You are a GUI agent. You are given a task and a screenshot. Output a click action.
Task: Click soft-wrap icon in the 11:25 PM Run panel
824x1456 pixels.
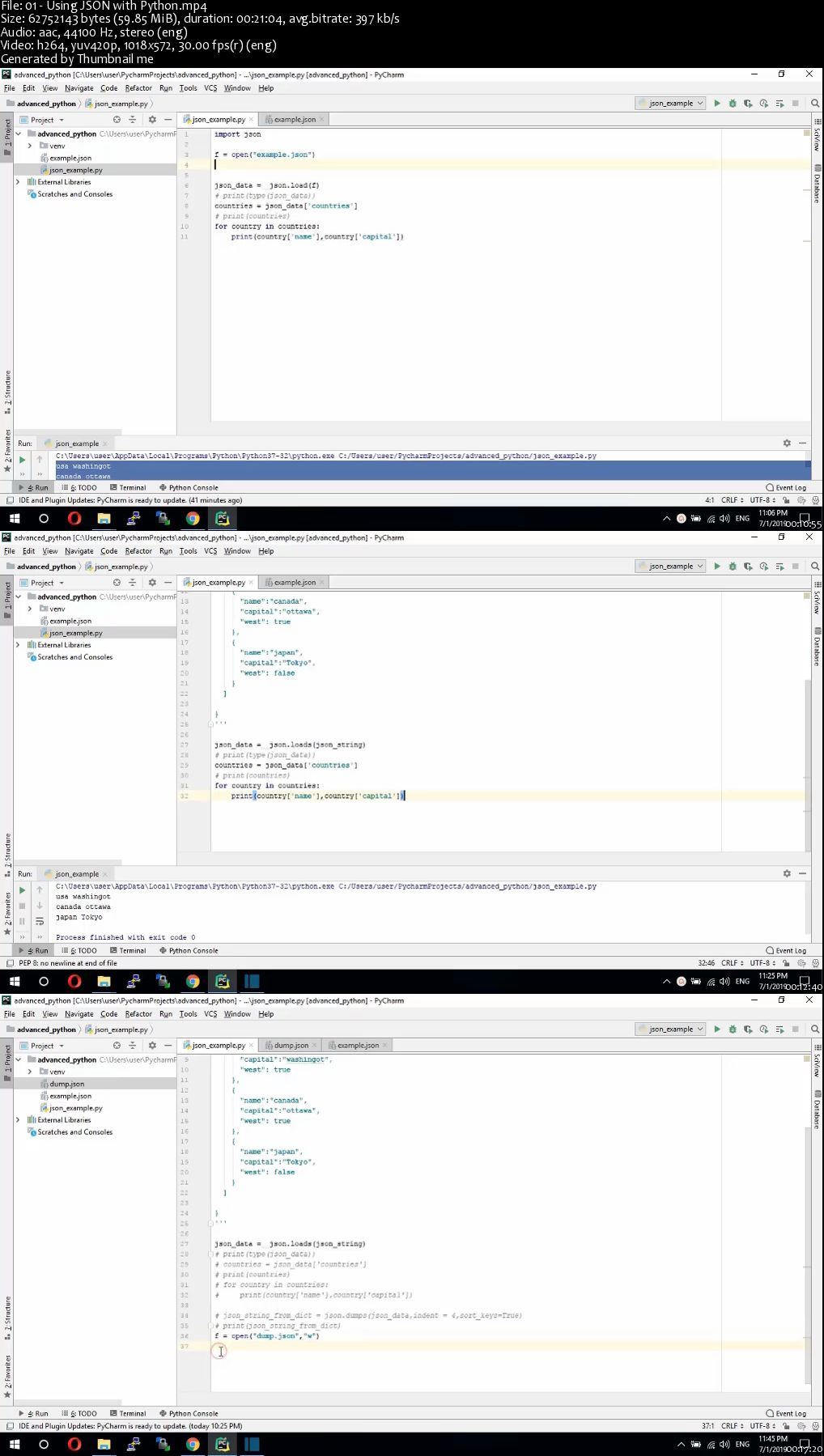click(x=39, y=922)
